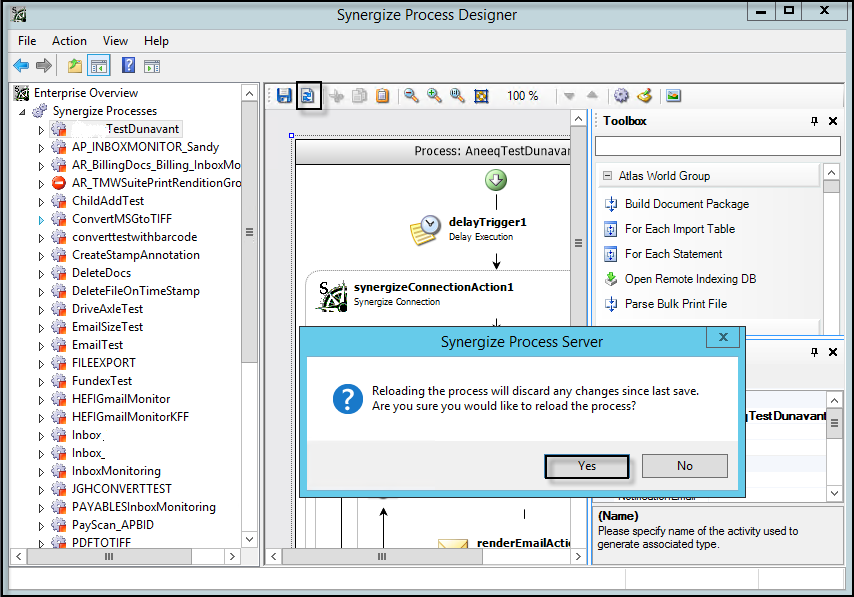Click the Reload process toolbar icon
Viewport: 854px width, 597px height.
(308, 96)
